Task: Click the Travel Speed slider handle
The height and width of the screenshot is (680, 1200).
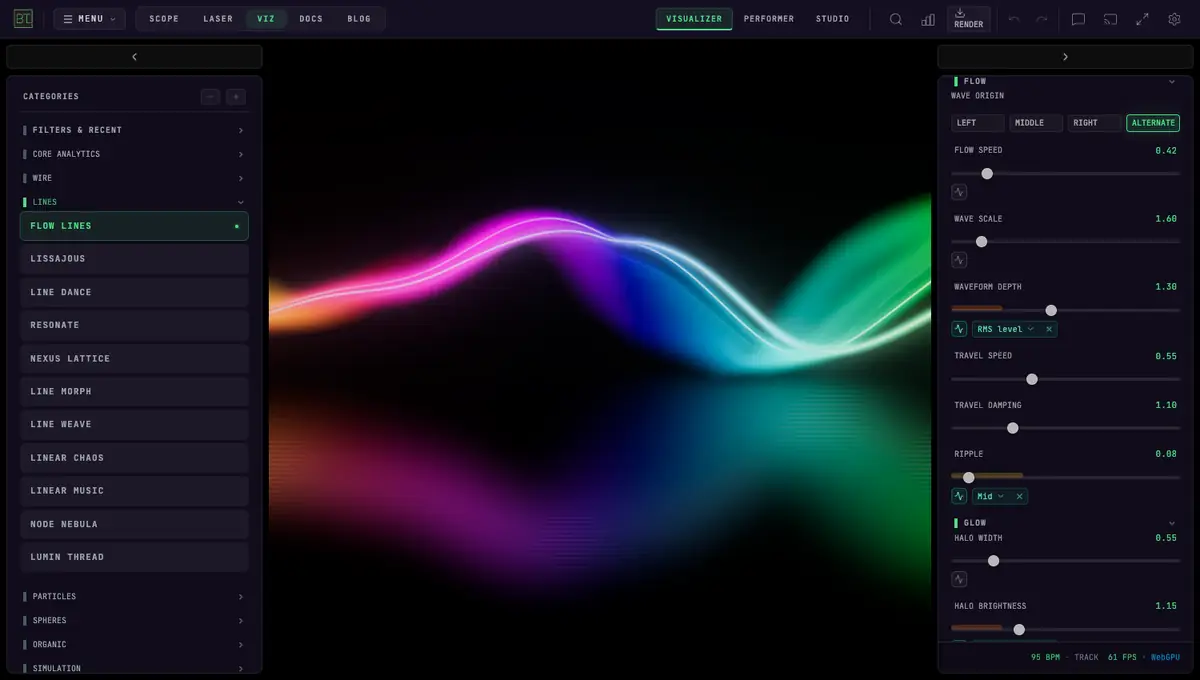Action: 1032,379
